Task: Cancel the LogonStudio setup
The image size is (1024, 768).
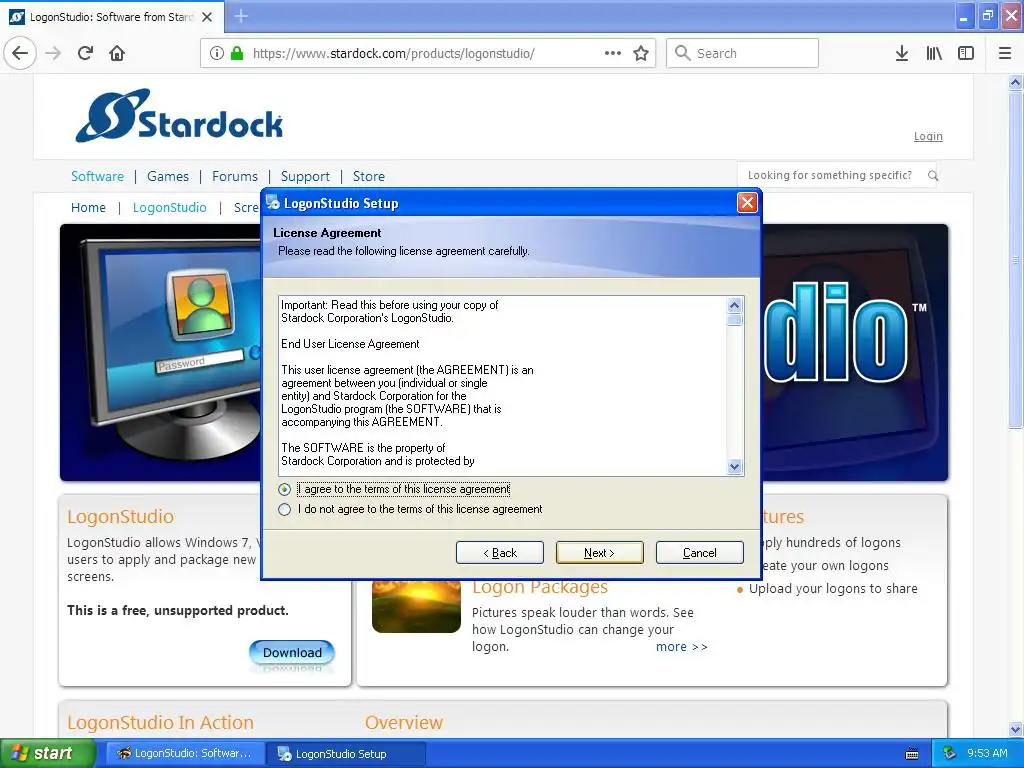Action: (699, 552)
